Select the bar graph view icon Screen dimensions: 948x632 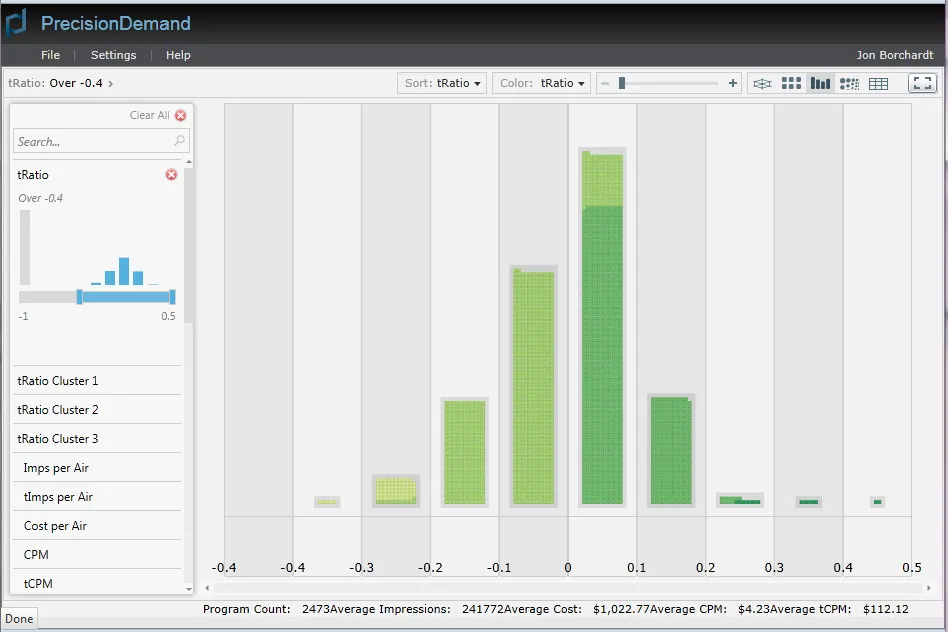click(820, 83)
